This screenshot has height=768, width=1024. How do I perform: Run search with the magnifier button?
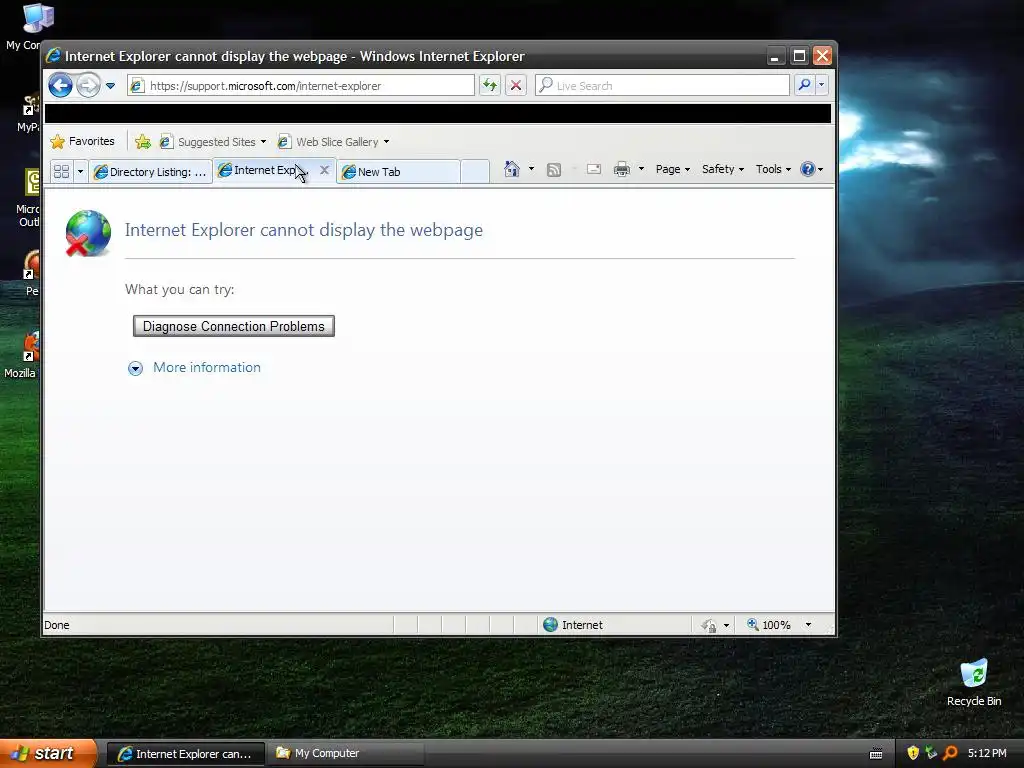(805, 85)
